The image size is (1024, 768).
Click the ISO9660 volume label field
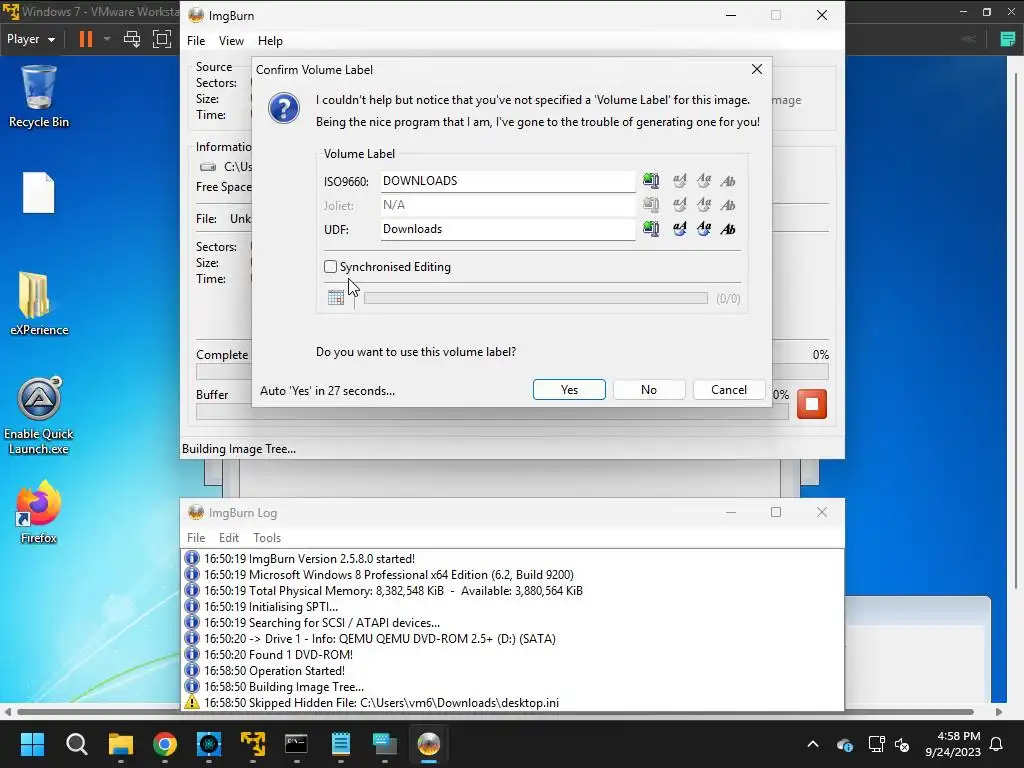(508, 181)
